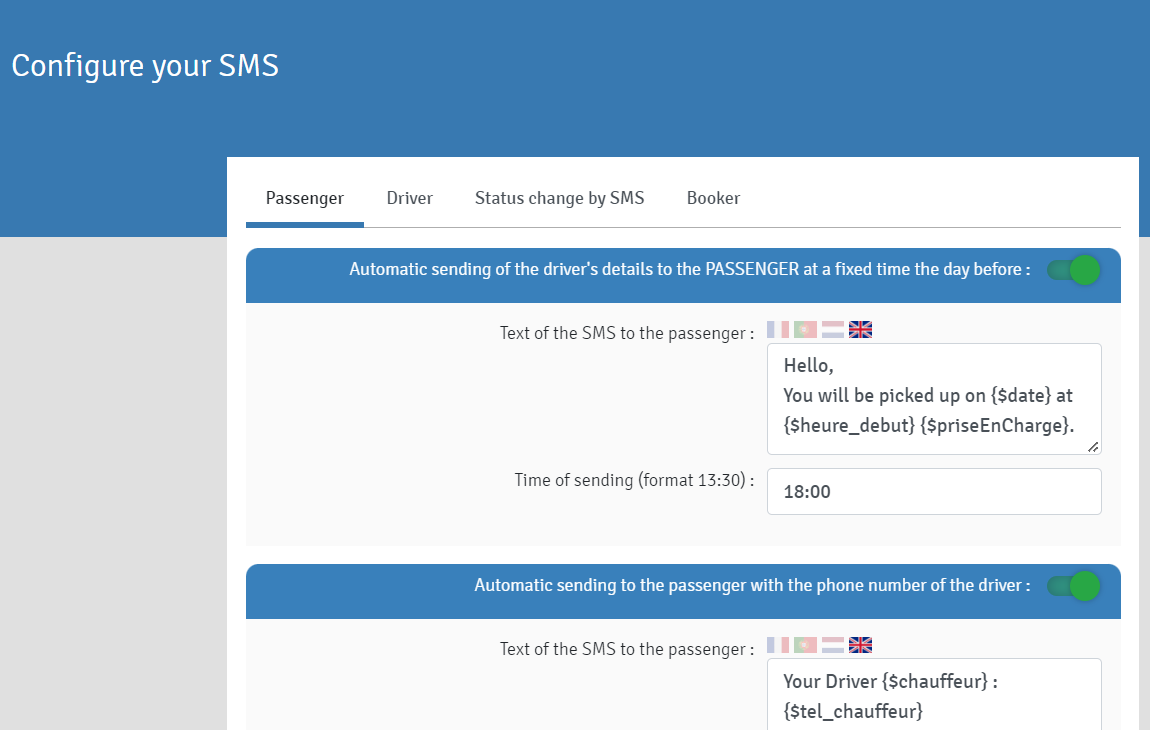Select Portuguese flag for day-before SMS text
The image size is (1150, 730).
pos(805,329)
